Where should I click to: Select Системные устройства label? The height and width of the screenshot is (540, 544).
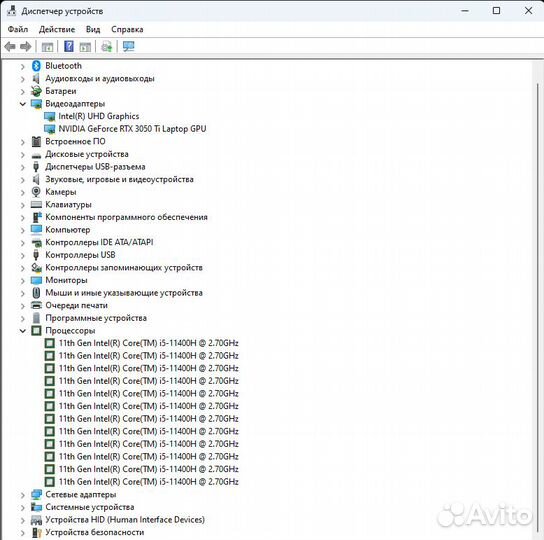(90, 507)
